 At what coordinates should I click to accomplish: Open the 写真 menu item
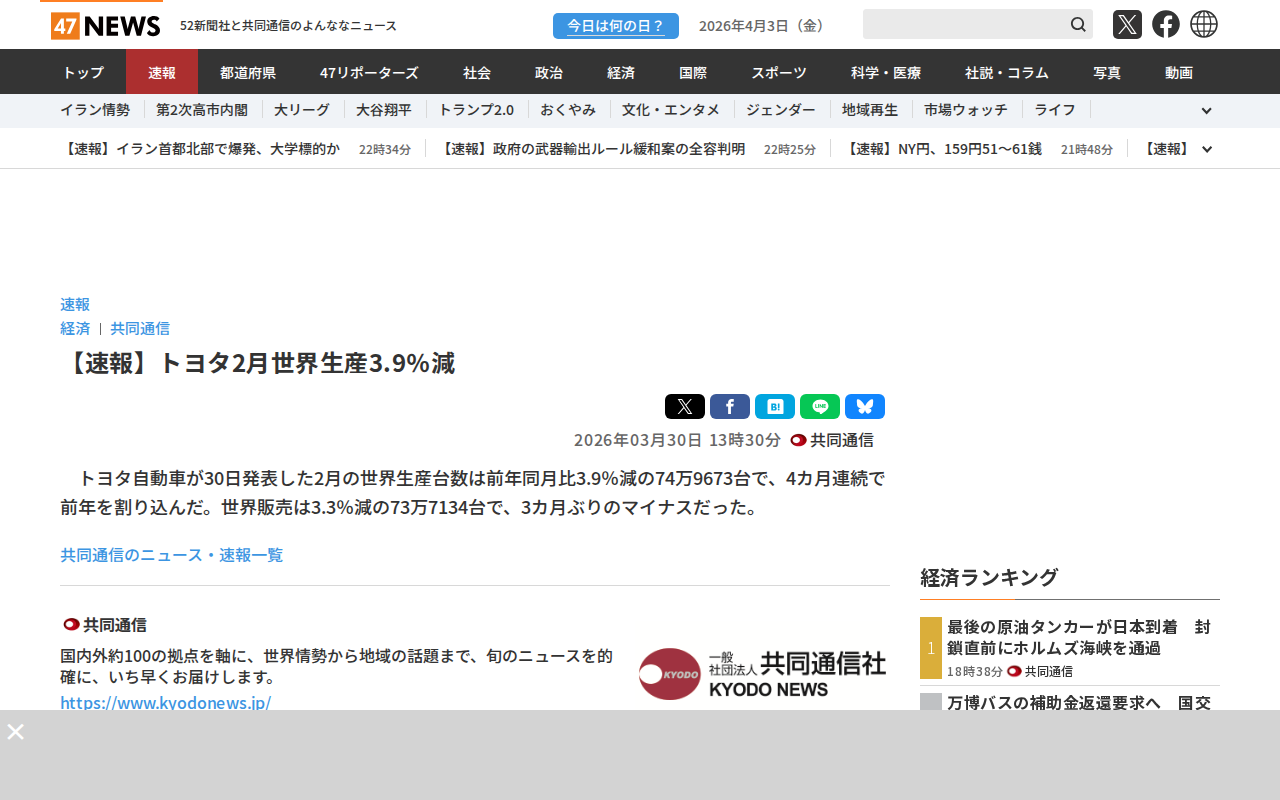1107,72
